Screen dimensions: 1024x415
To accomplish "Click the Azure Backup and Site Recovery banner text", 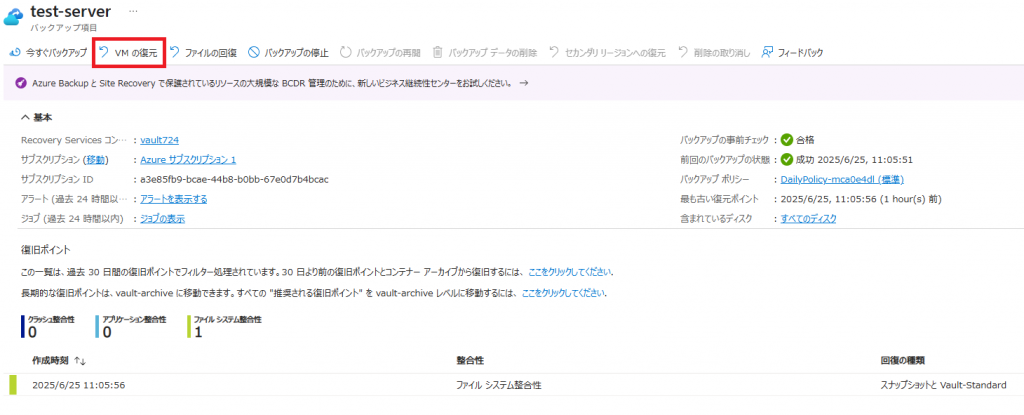I will pyautogui.click(x=272, y=84).
